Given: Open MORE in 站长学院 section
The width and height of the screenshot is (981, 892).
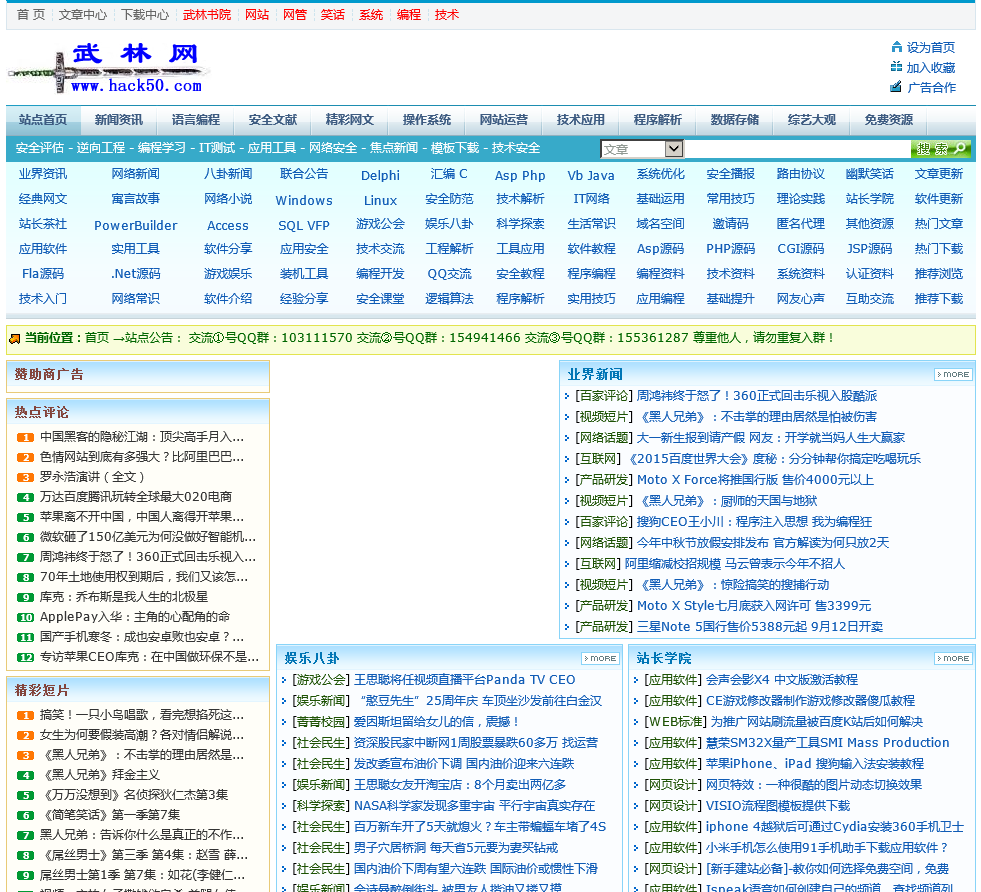Looking at the screenshot, I should pyautogui.click(x=953, y=658).
